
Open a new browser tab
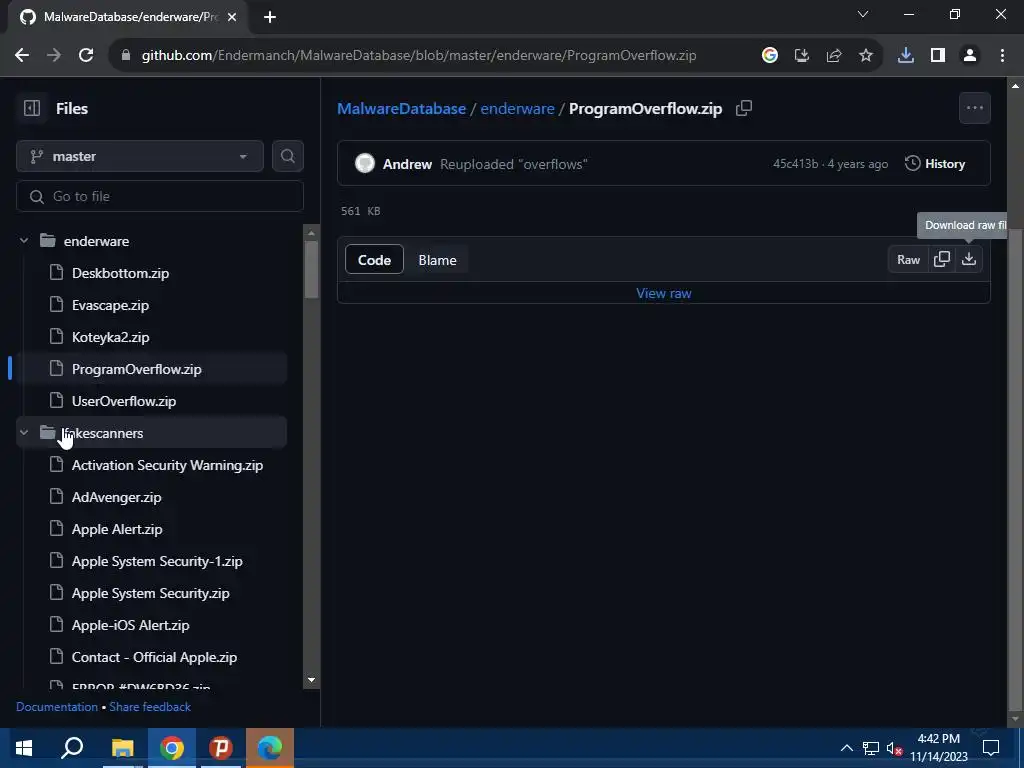coord(270,17)
